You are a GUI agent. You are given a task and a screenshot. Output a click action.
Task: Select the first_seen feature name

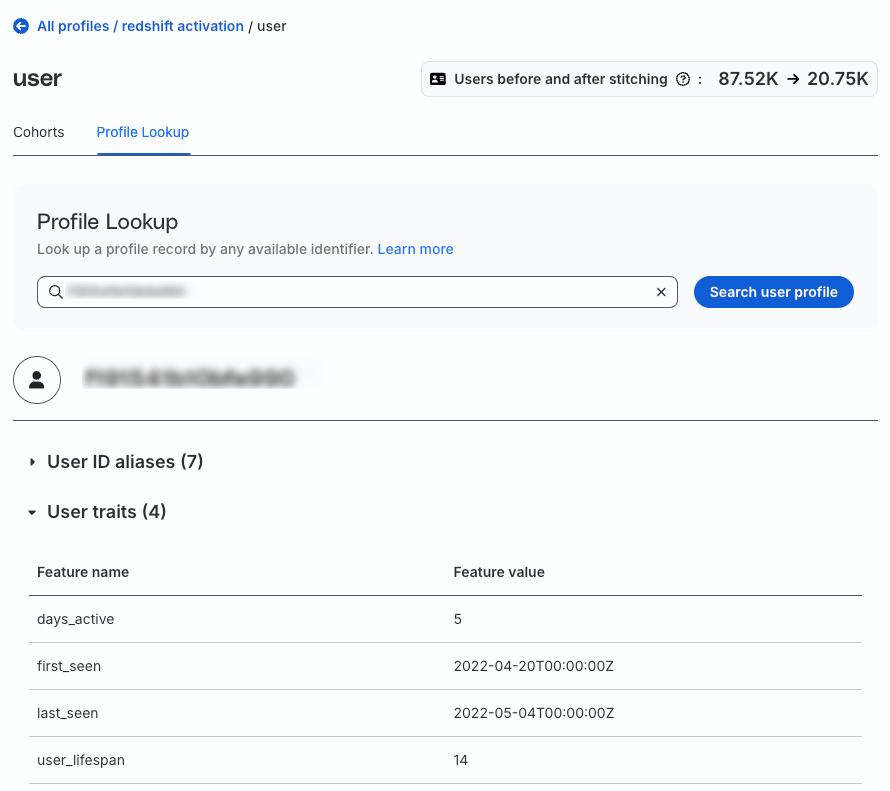tap(69, 666)
